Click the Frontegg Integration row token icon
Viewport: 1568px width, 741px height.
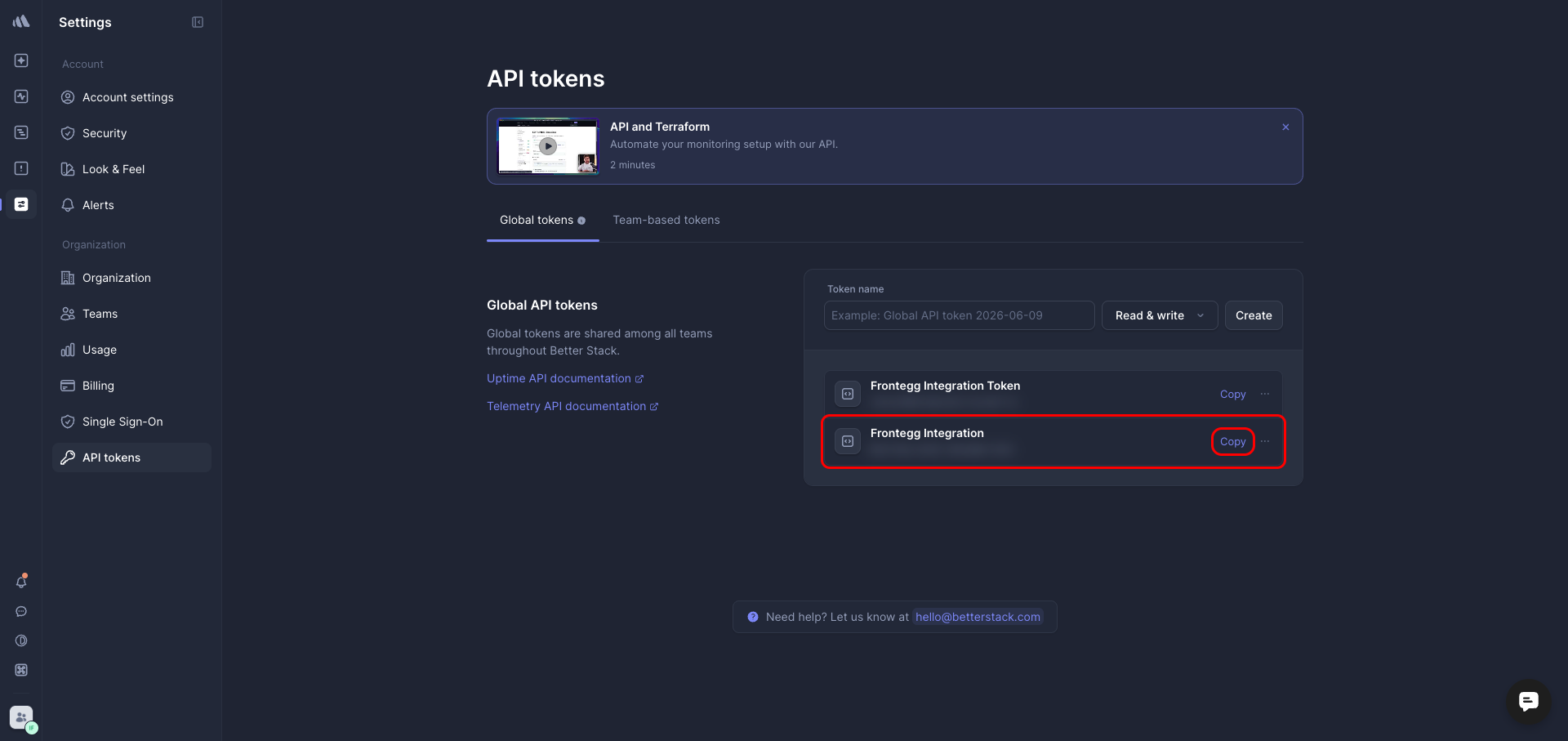(848, 441)
